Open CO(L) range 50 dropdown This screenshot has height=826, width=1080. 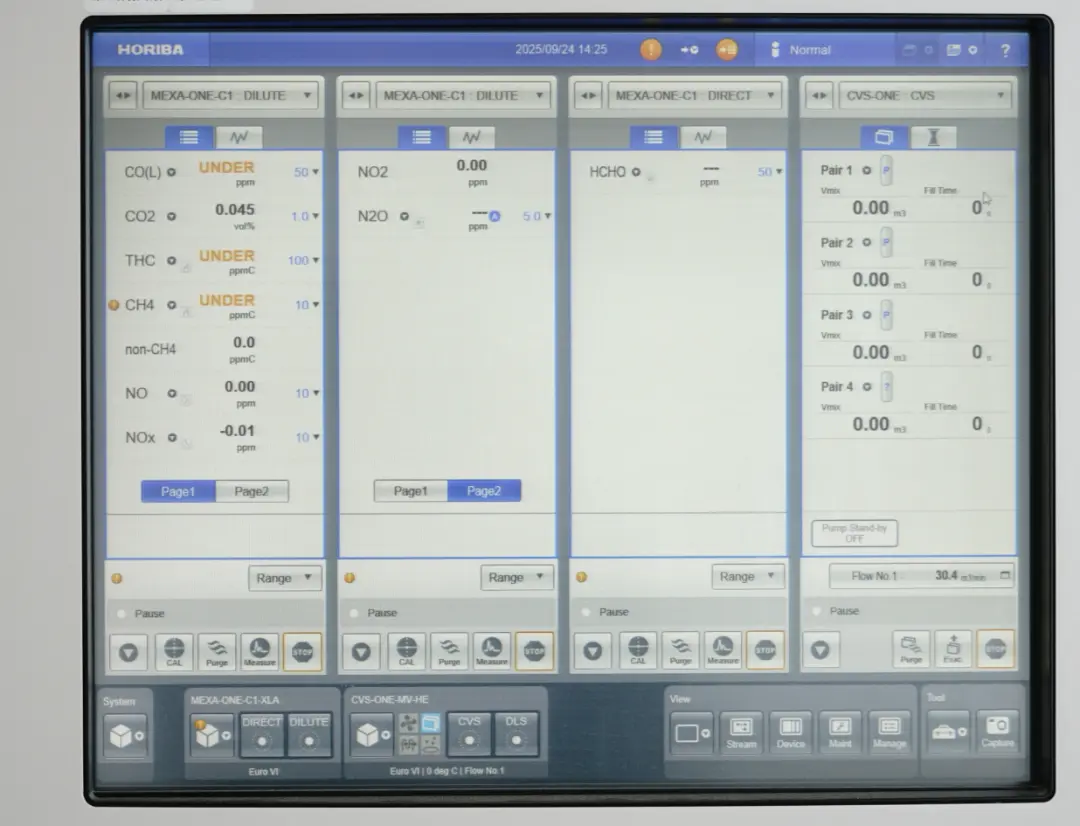(x=307, y=172)
